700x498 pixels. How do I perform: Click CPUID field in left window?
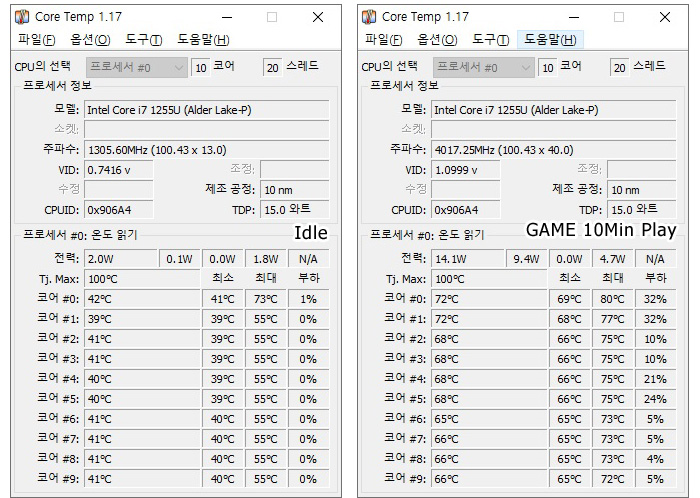coord(119,210)
